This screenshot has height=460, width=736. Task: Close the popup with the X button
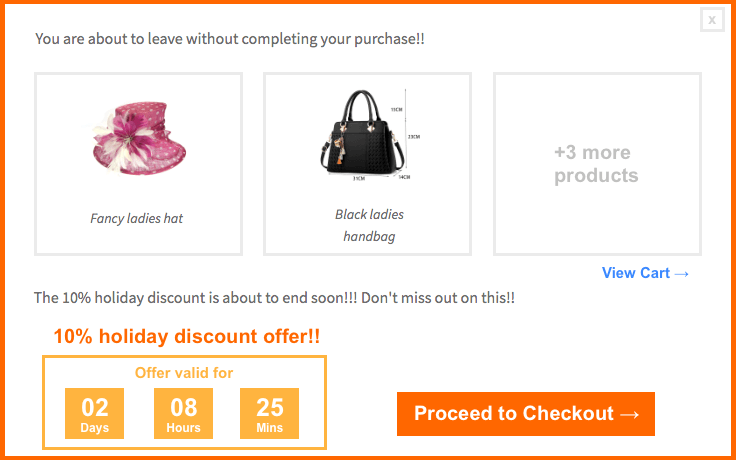[712, 19]
